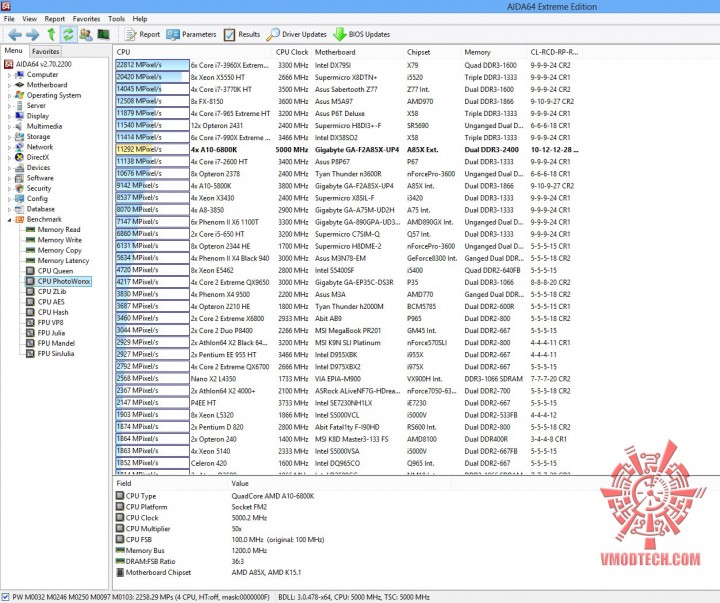Select the CPU Queen benchmark icon
The height and width of the screenshot is (603, 720).
[30, 271]
